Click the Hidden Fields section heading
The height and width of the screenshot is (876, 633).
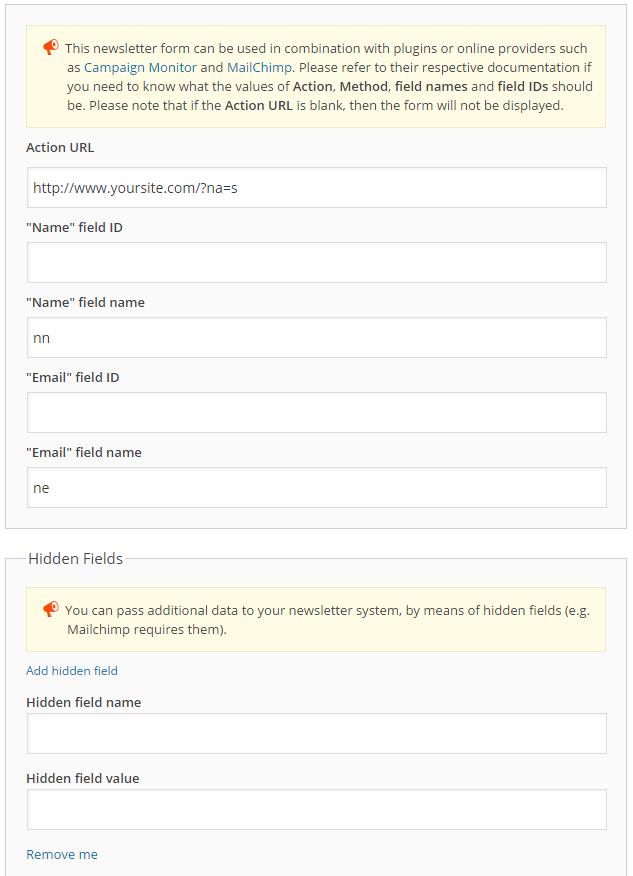[x=75, y=559]
